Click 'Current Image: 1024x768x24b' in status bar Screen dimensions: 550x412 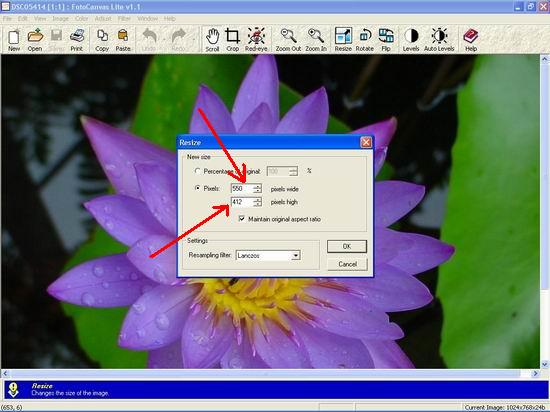[x=505, y=407]
